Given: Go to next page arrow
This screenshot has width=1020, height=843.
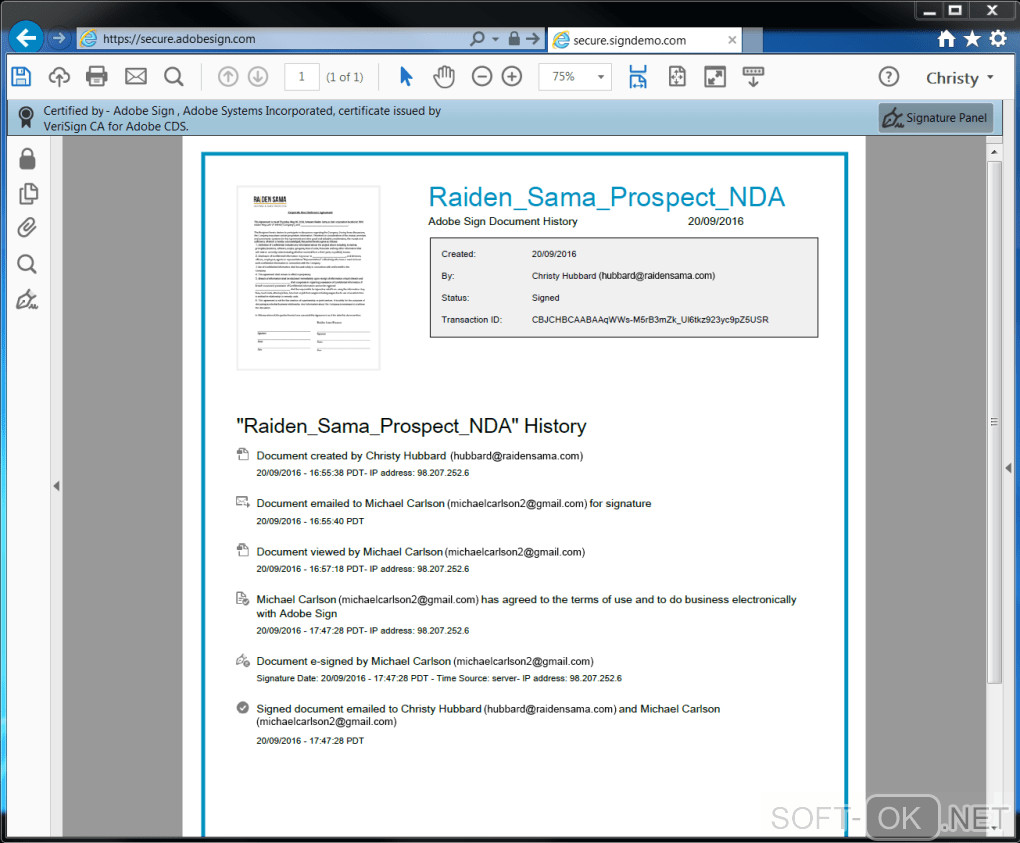Looking at the screenshot, I should (x=258, y=77).
